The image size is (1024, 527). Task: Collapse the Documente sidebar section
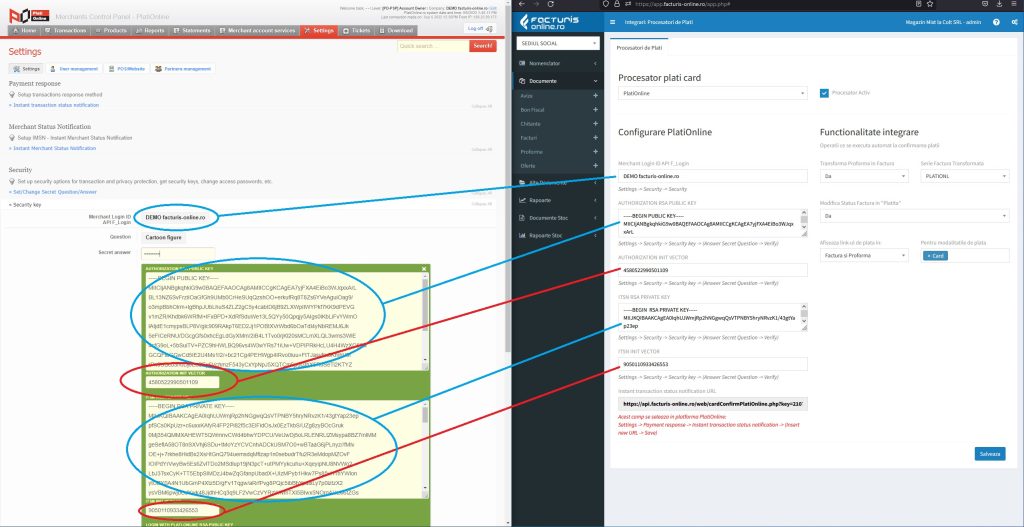(x=558, y=81)
